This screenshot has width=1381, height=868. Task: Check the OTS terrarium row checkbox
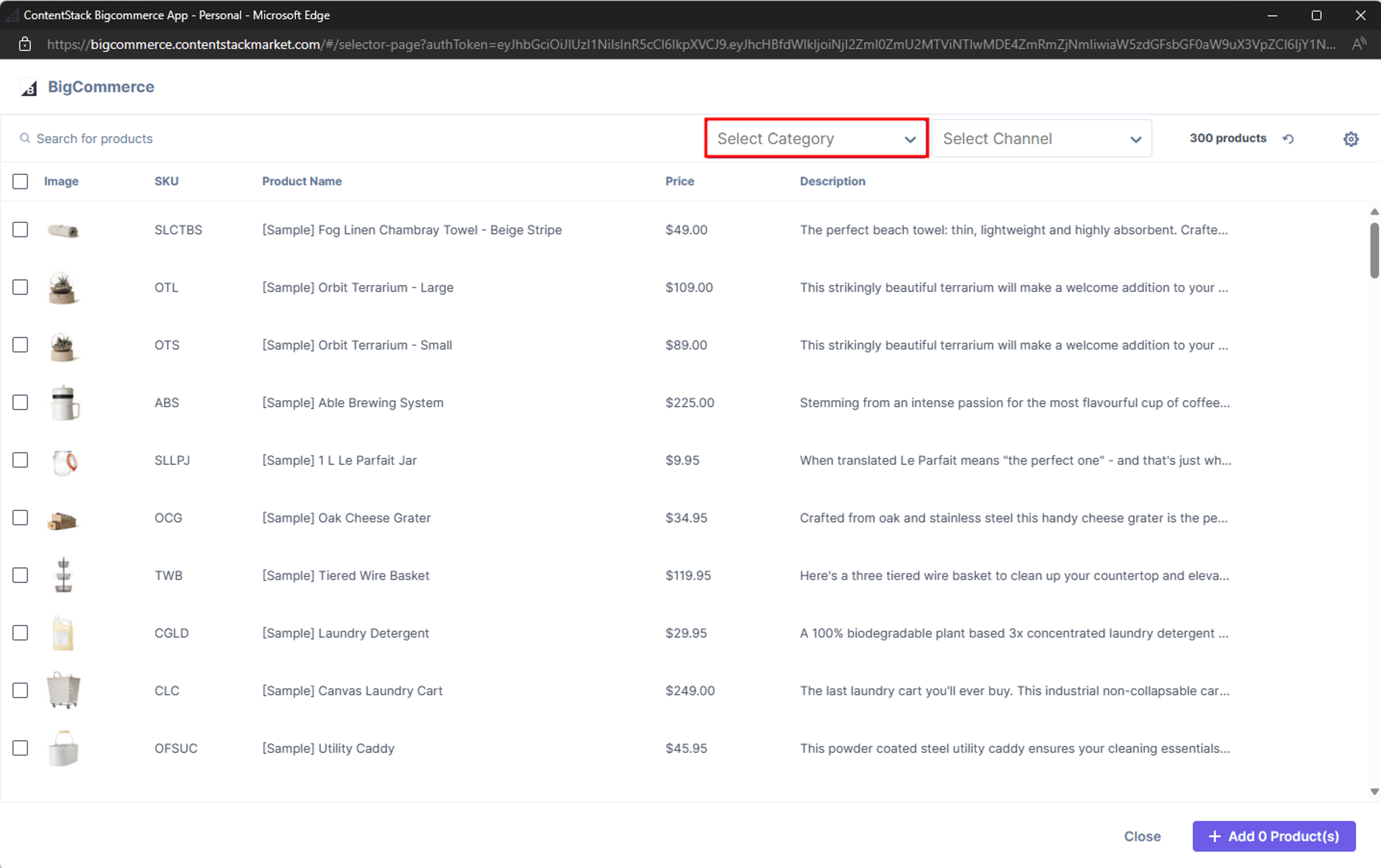click(20, 344)
